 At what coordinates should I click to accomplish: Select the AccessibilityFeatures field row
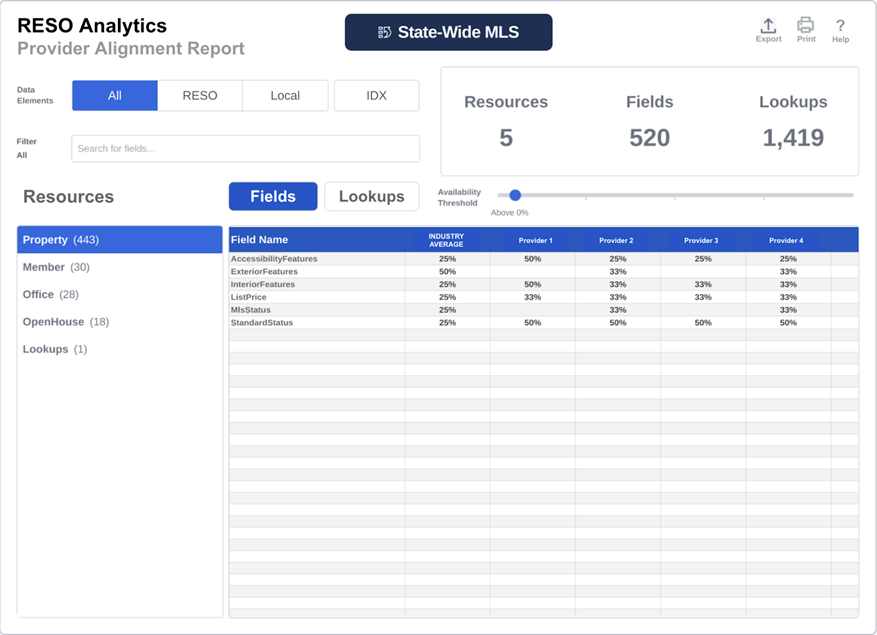click(544, 259)
